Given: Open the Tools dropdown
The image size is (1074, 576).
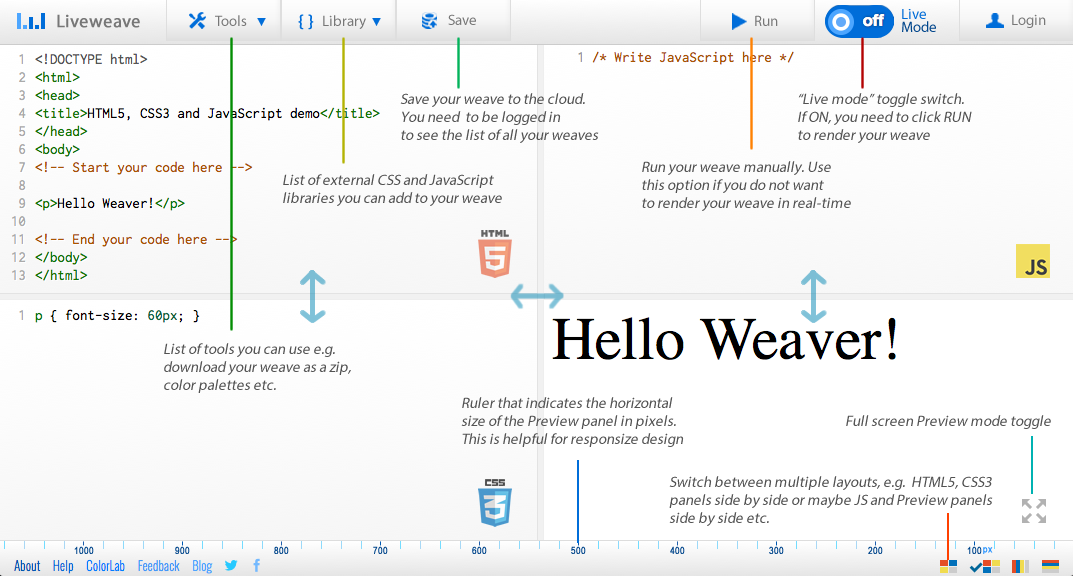Looking at the screenshot, I should pos(224,20).
